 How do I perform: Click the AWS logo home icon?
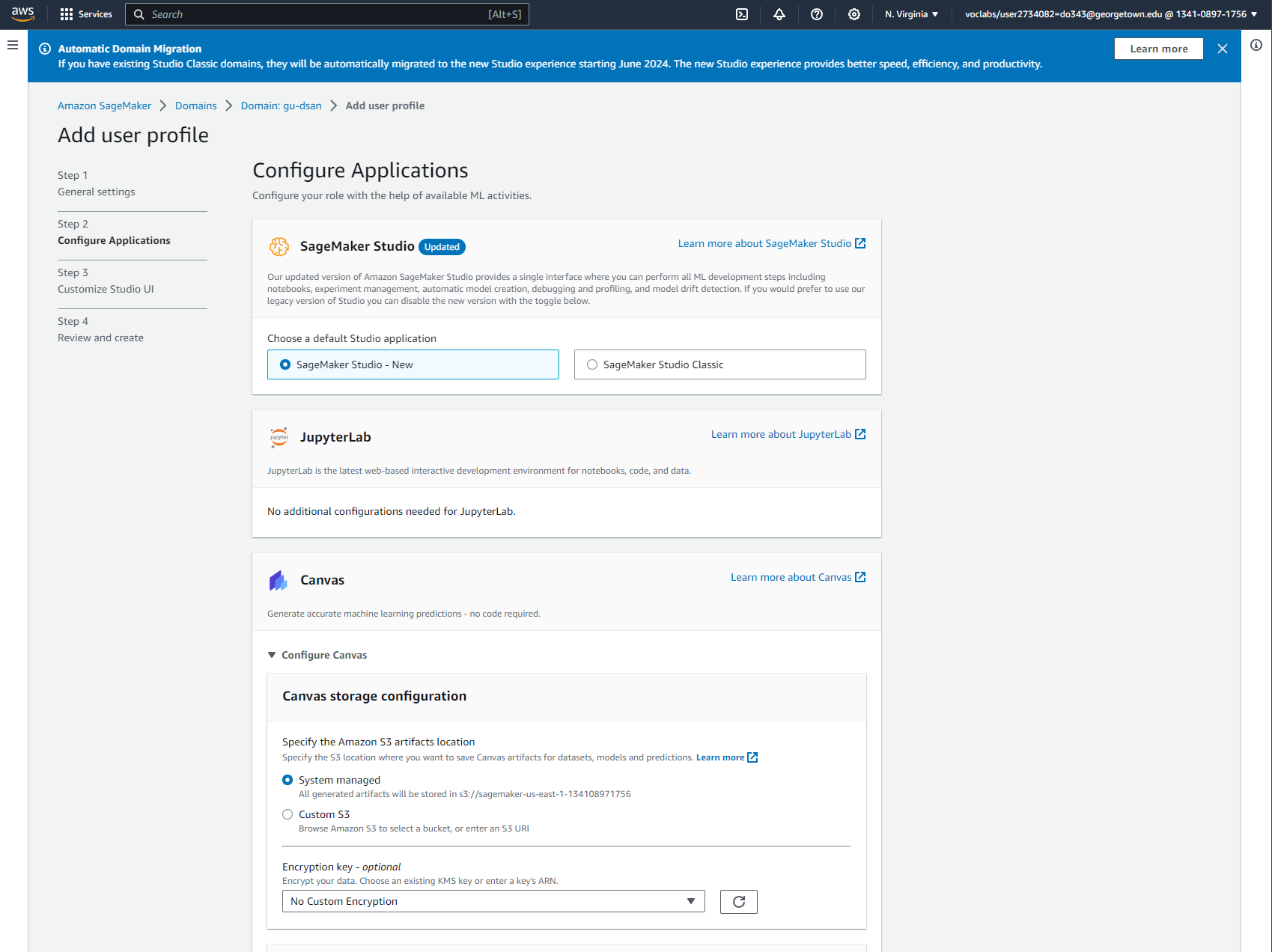22,14
